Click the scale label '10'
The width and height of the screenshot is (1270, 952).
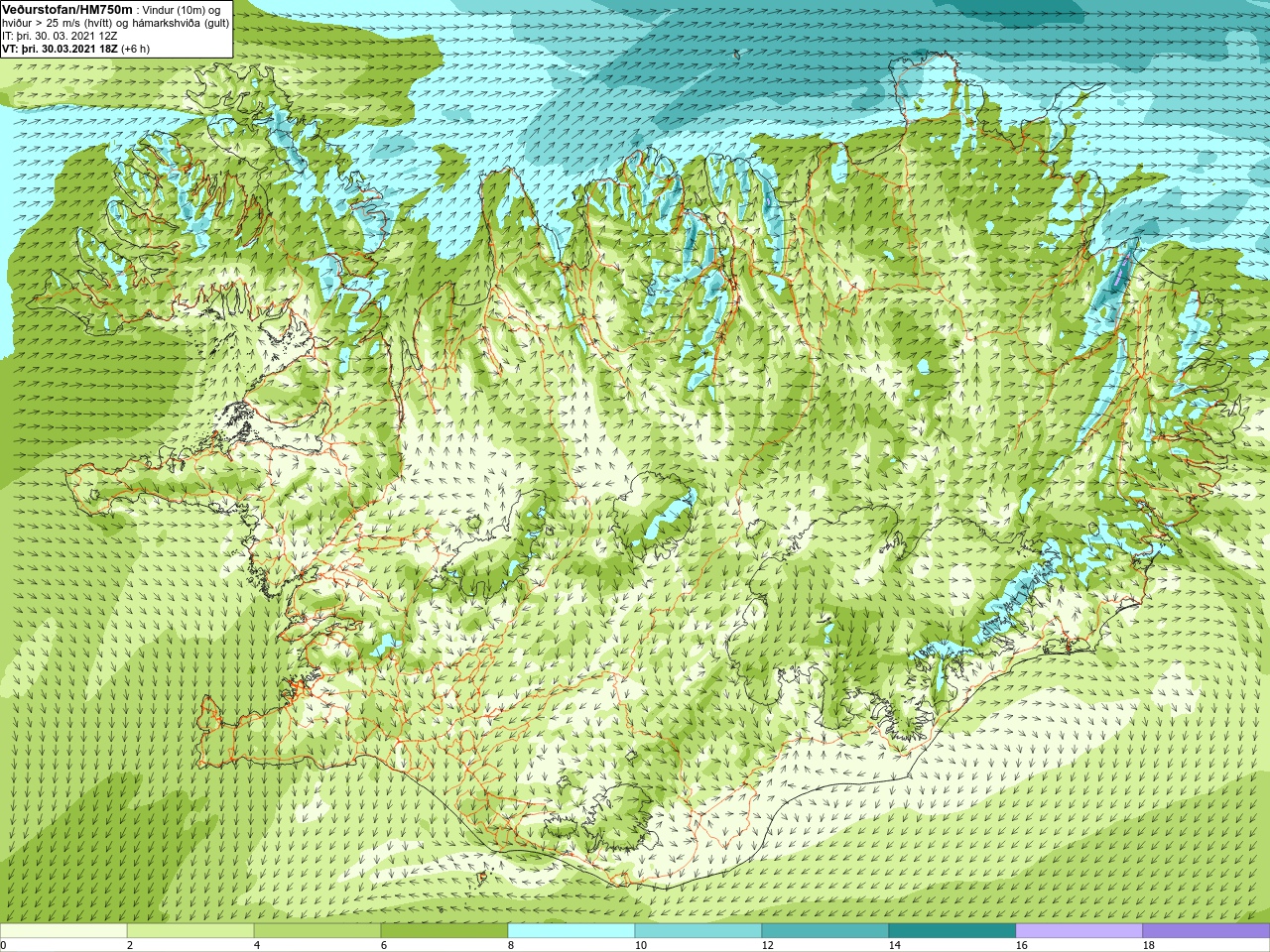pyautogui.click(x=640, y=945)
